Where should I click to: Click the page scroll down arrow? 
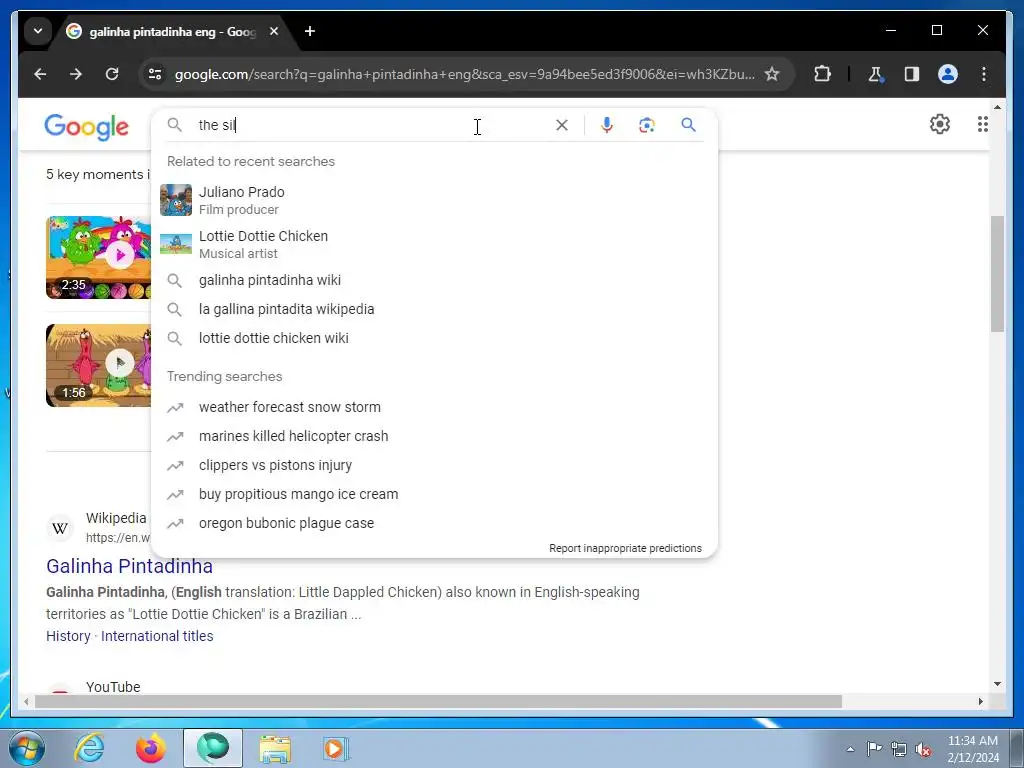click(997, 684)
